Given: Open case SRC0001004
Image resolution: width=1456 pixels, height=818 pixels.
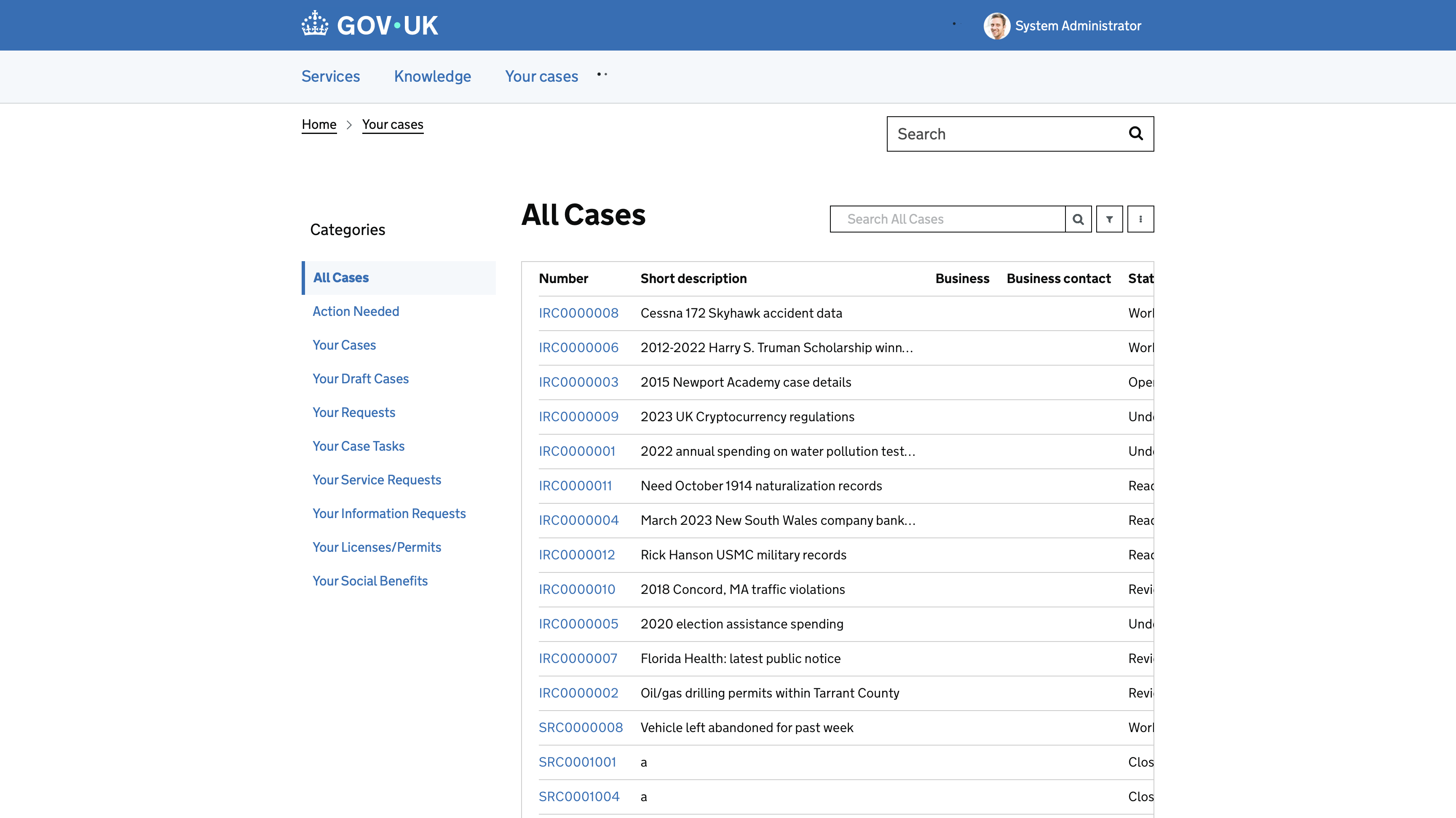Looking at the screenshot, I should [x=579, y=797].
